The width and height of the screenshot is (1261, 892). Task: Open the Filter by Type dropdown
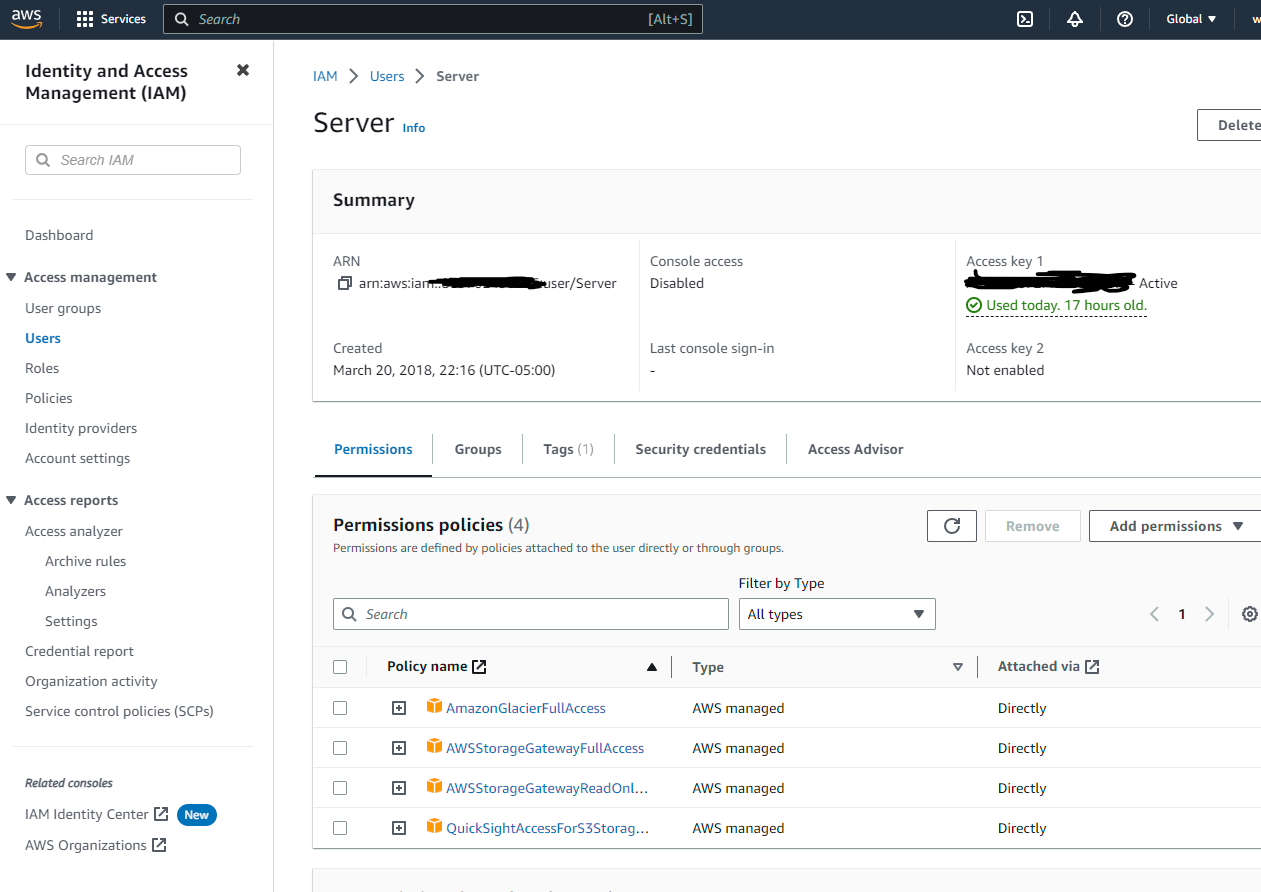coord(836,614)
